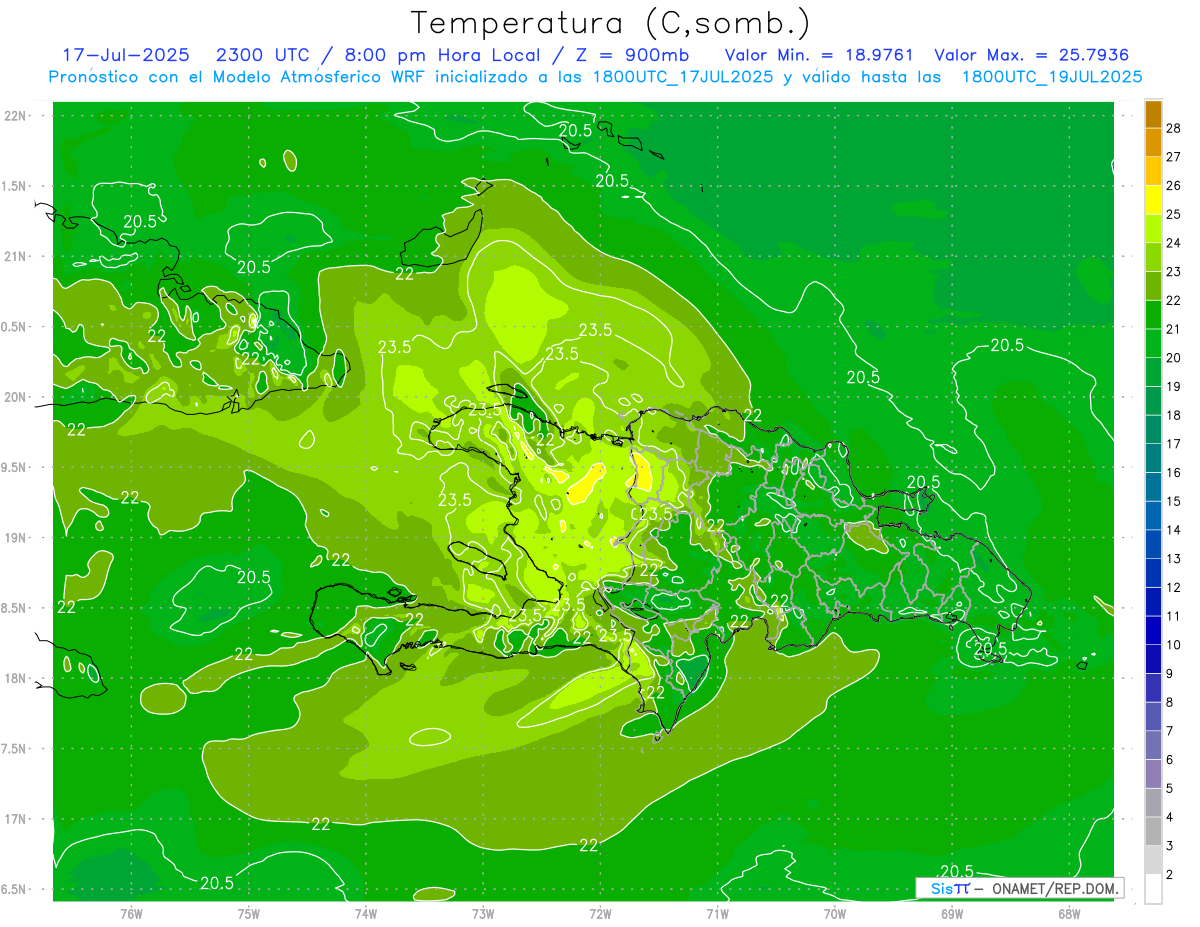Click the '75W' longitude axis label
Screen dimensions: 1200x927
[248, 914]
